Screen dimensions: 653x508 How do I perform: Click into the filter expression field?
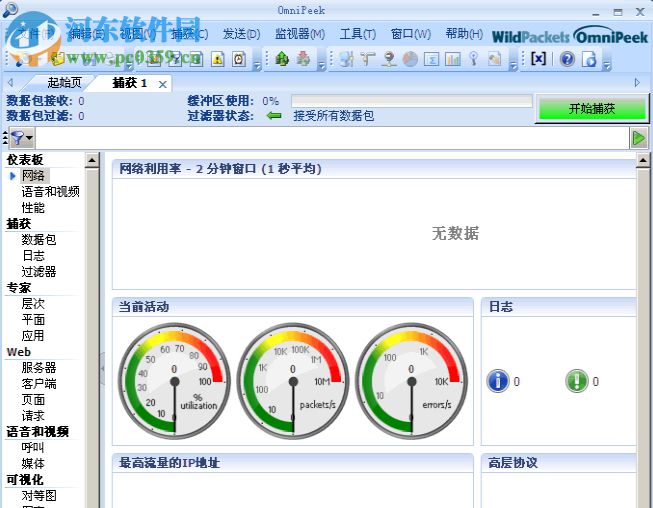pos(332,138)
